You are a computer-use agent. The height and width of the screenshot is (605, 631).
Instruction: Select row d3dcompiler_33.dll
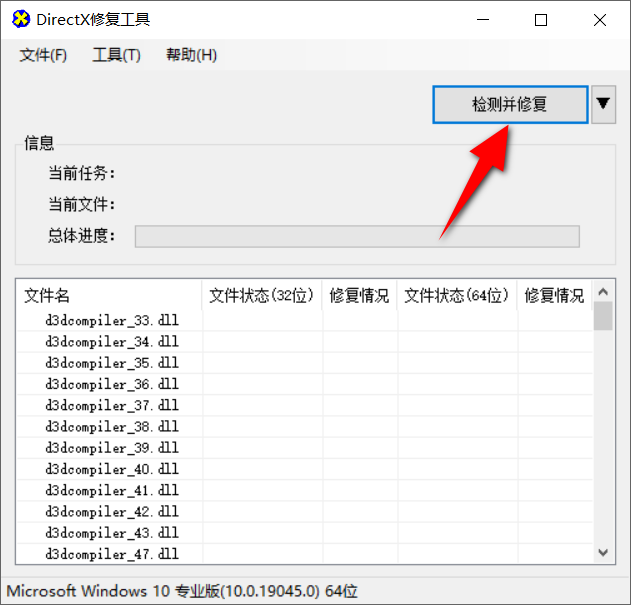tap(305, 320)
